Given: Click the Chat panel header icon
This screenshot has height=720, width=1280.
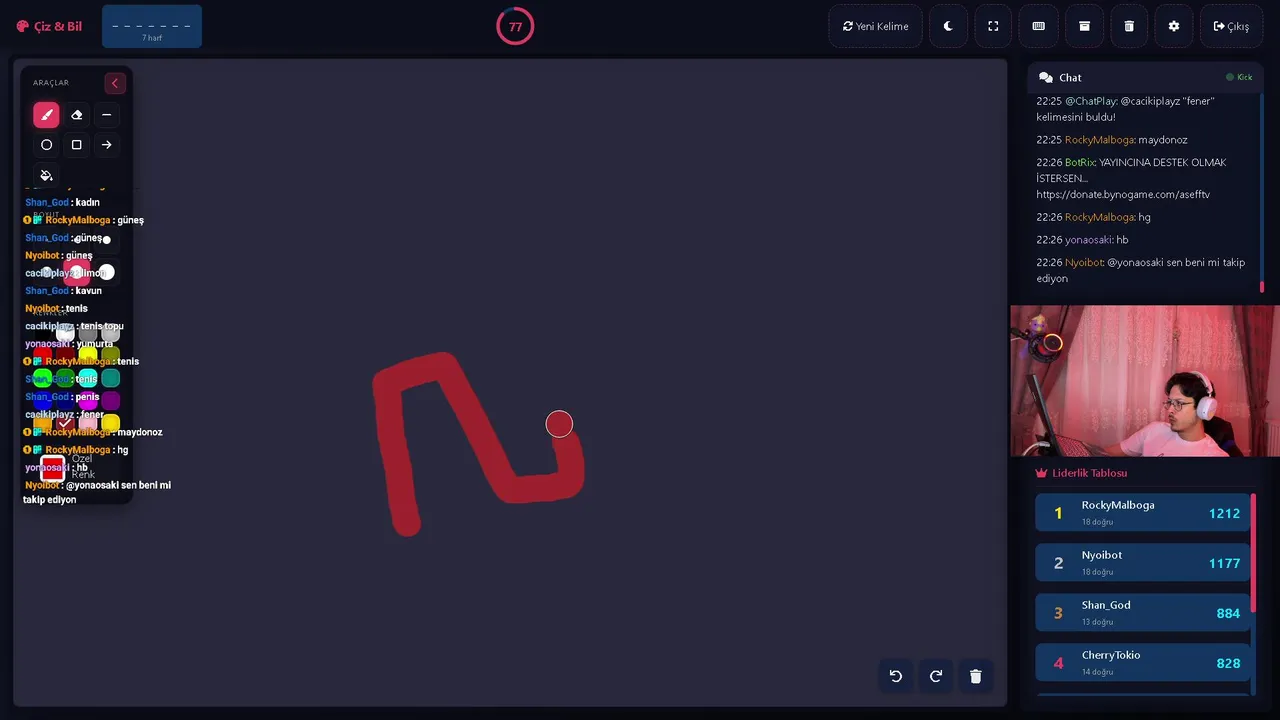Looking at the screenshot, I should 1046,77.
